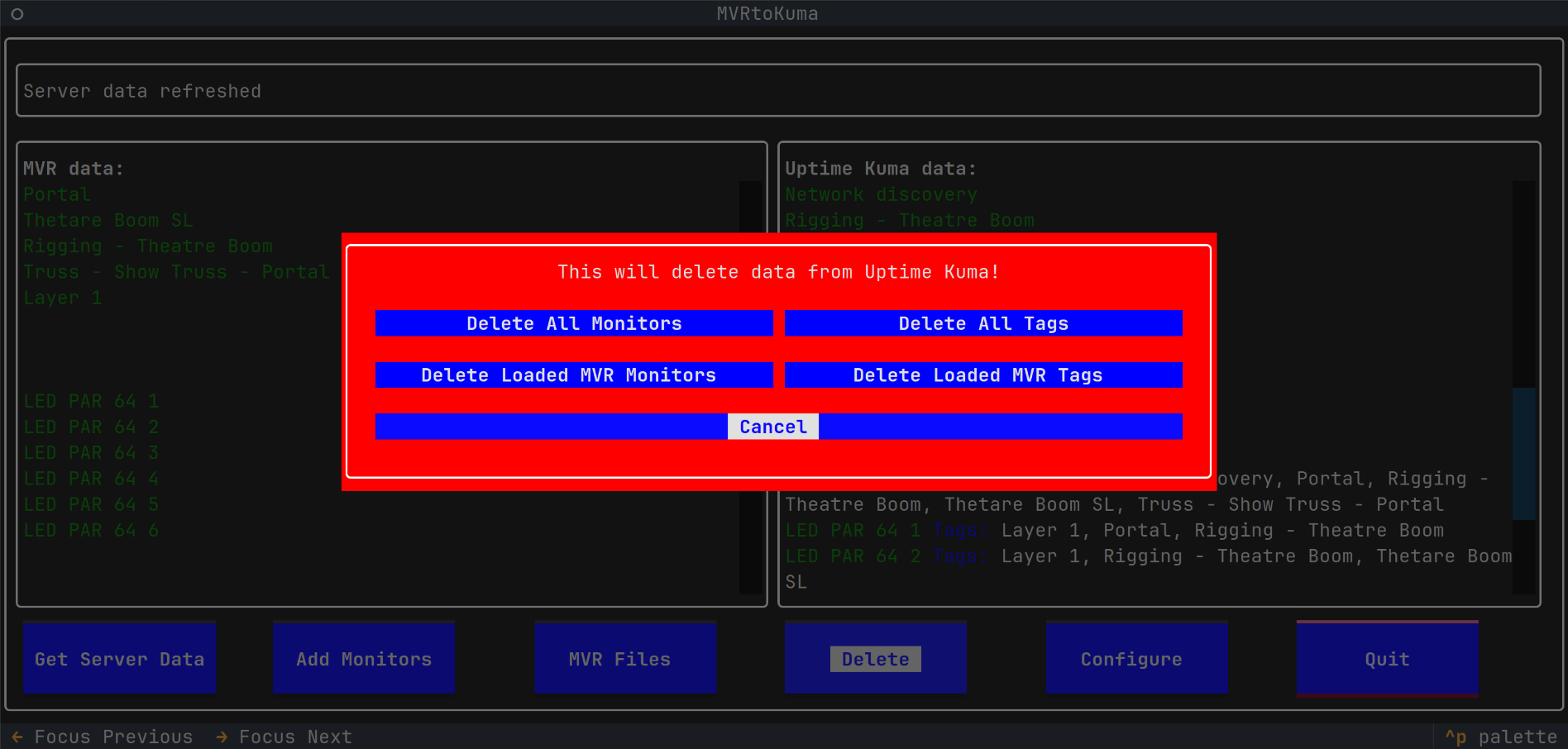Select 'LED PAR 64 4' in MVR data
Screen dimensions: 1568x749
tap(91, 479)
